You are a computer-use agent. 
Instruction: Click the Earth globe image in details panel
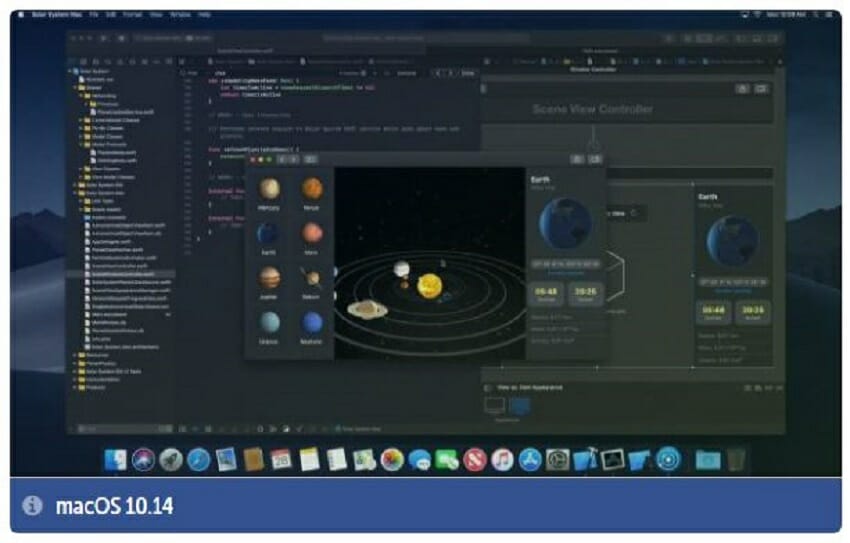point(565,223)
